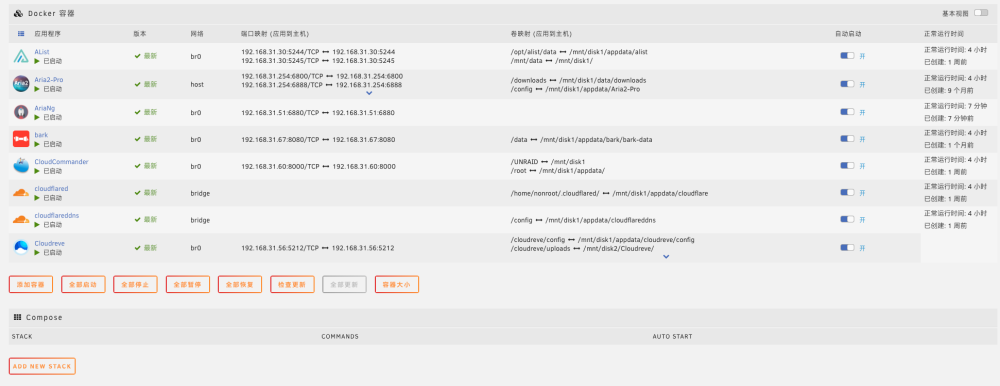Toggle autostart for bark
Viewport: 1000px width, 386px height.
[847, 138]
